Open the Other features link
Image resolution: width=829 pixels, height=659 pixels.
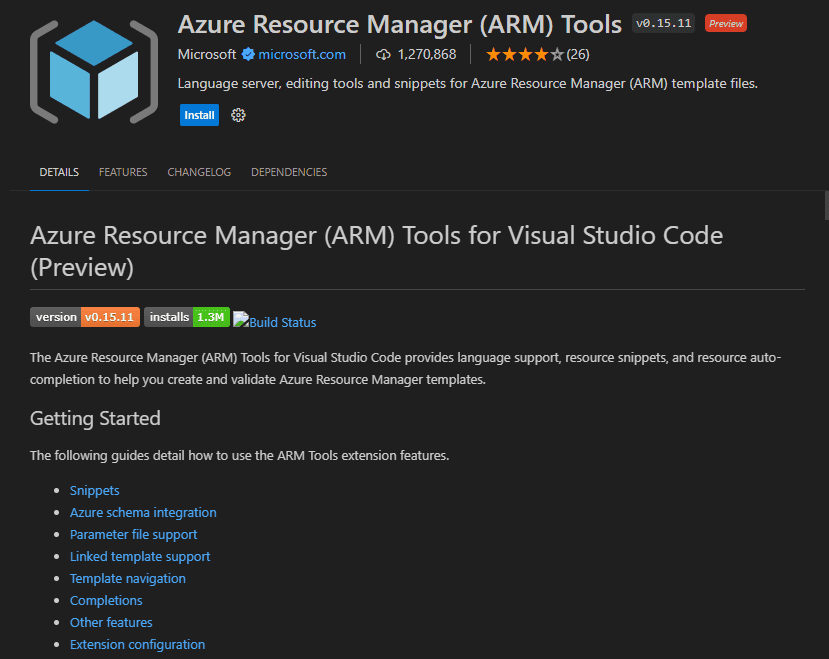[x=111, y=623]
